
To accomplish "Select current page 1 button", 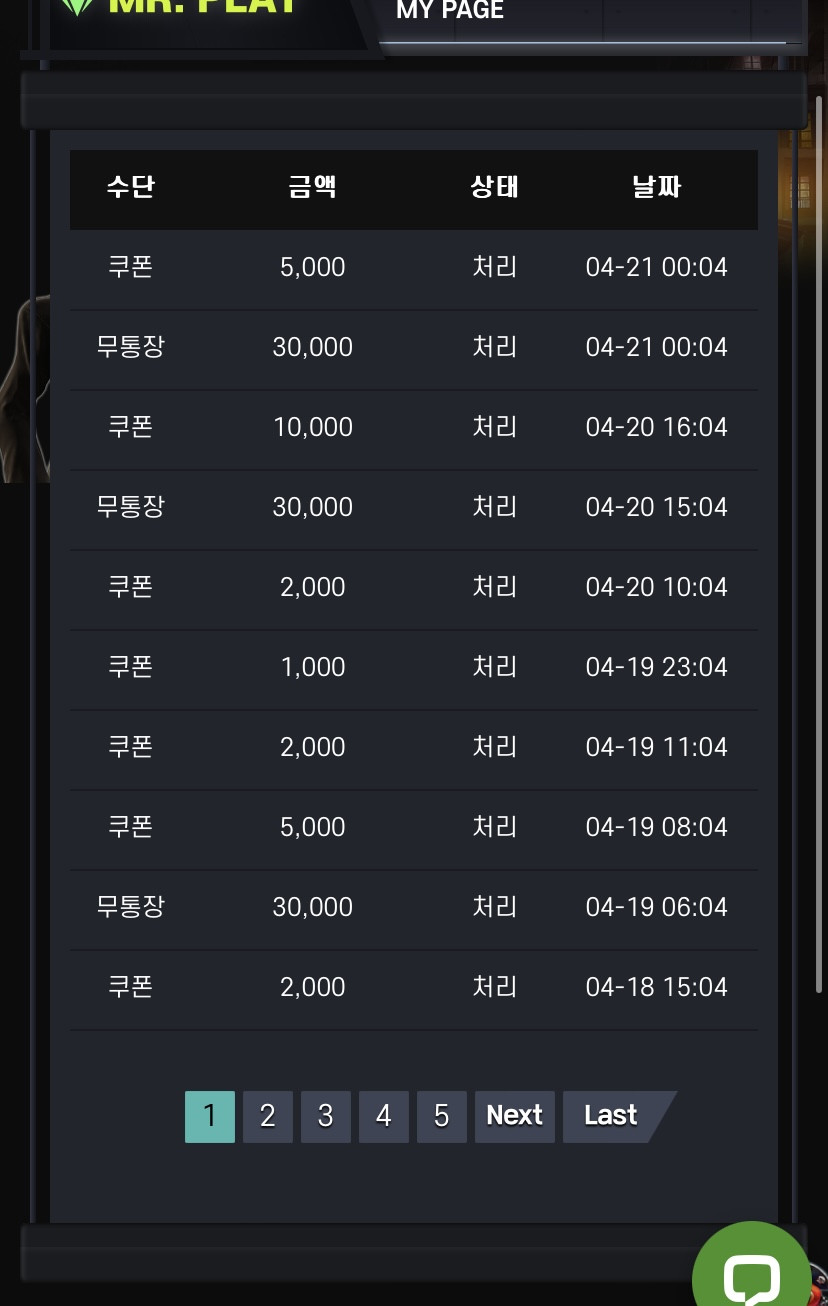I will tap(209, 1116).
